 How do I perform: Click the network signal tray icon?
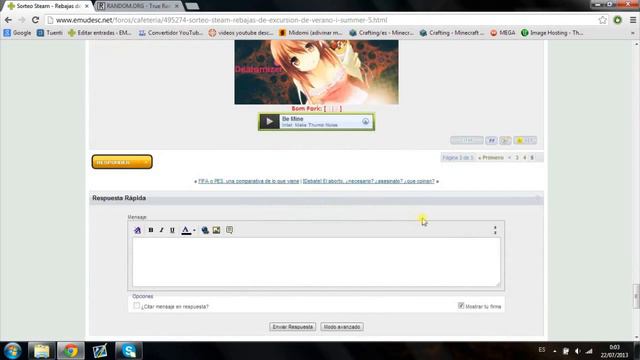[589, 351]
